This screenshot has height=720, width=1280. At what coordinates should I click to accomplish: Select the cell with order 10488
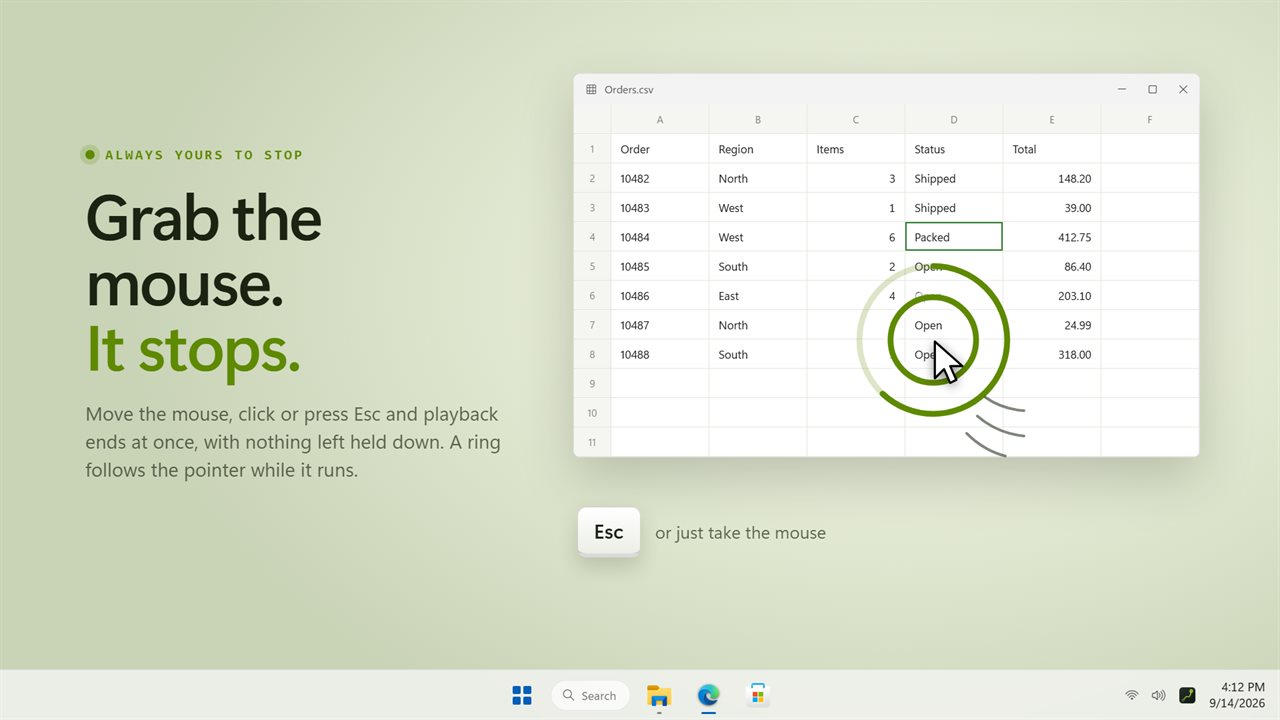coord(660,354)
